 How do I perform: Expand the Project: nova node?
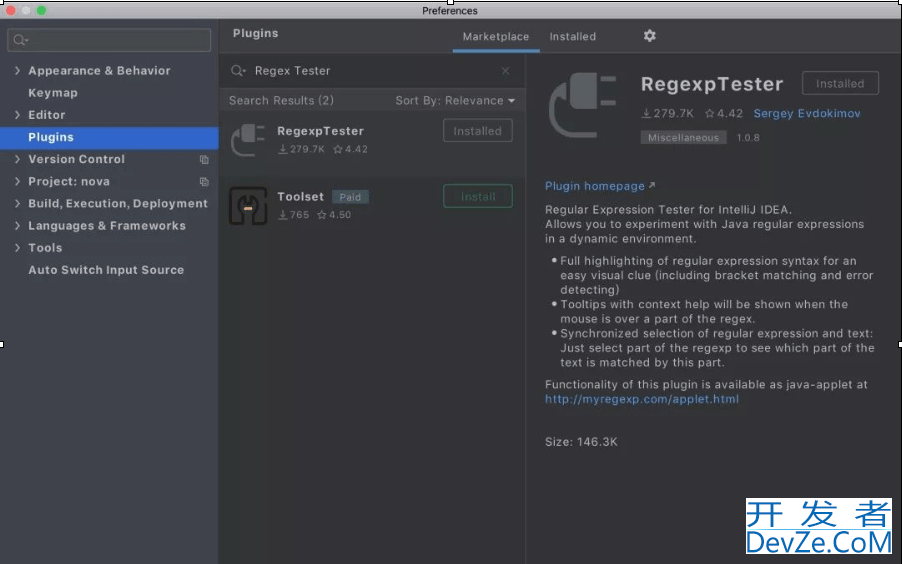point(17,181)
